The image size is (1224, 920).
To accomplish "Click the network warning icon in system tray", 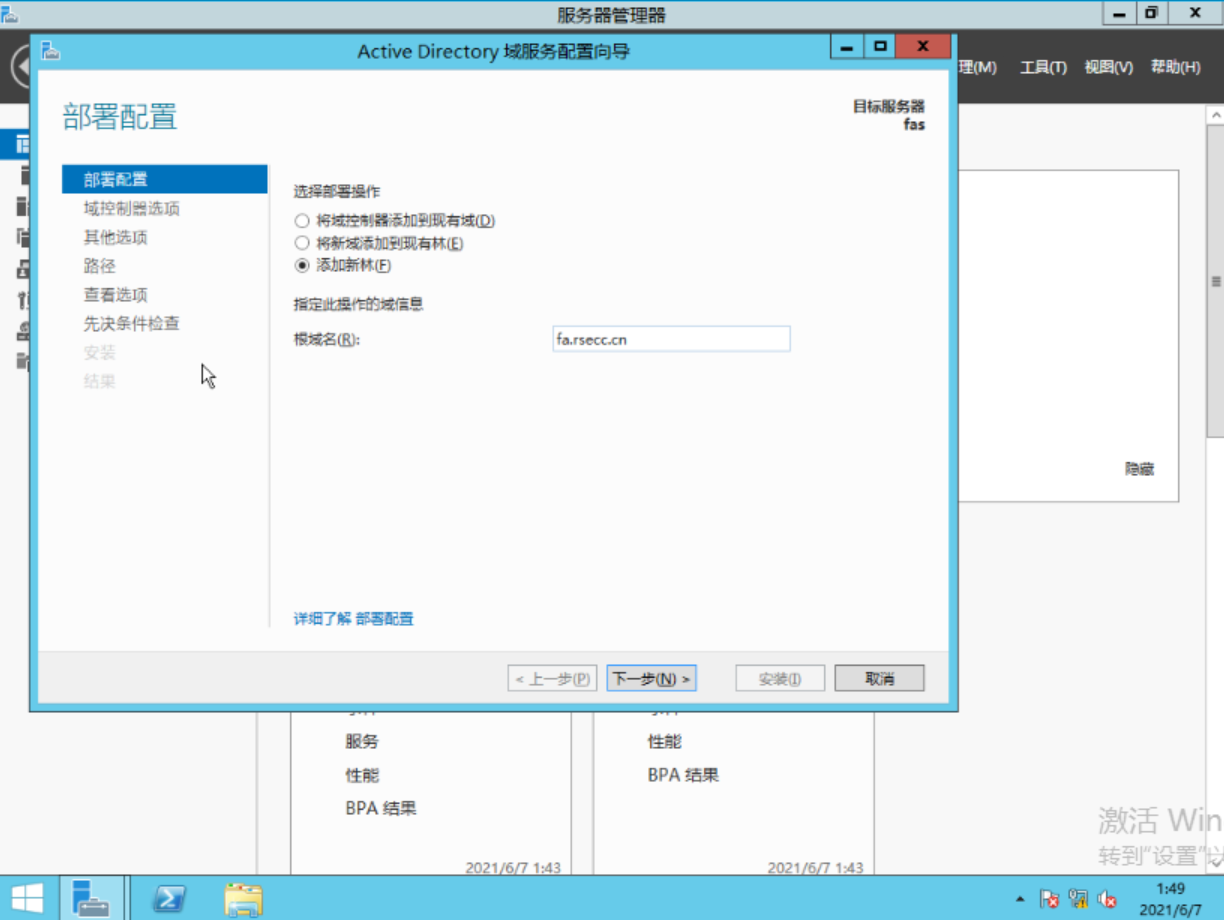I will tap(1078, 900).
